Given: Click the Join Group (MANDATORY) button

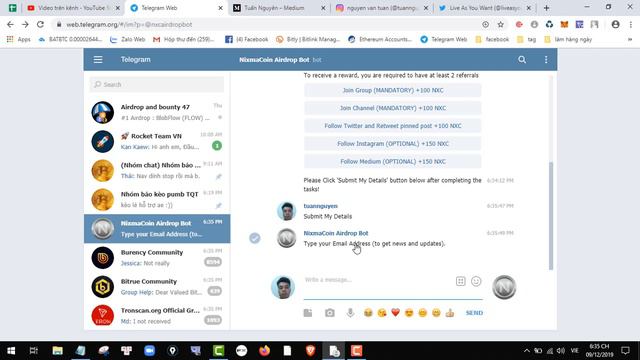Looking at the screenshot, I should pyautogui.click(x=393, y=90).
